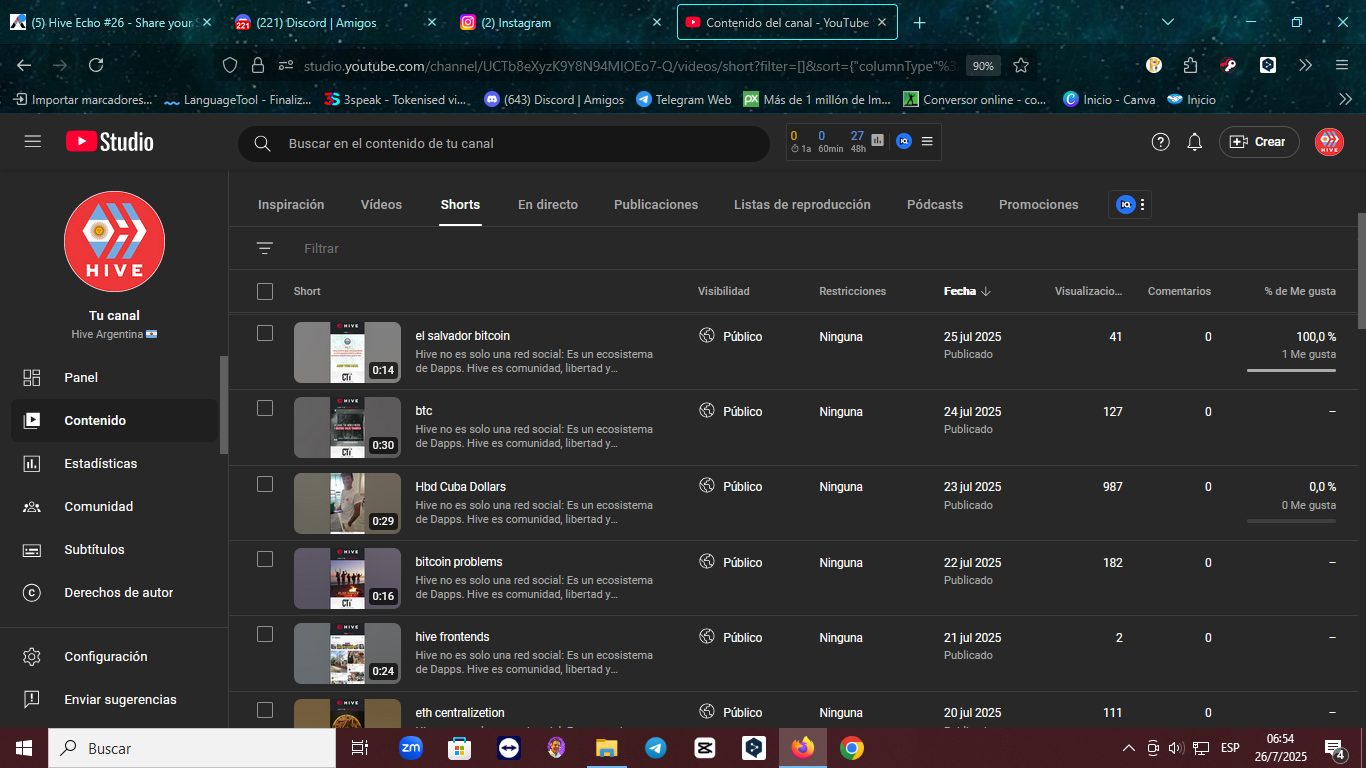The height and width of the screenshot is (768, 1366).
Task: Expand Firefox toolbar overflow chevron
Action: tap(1305, 65)
